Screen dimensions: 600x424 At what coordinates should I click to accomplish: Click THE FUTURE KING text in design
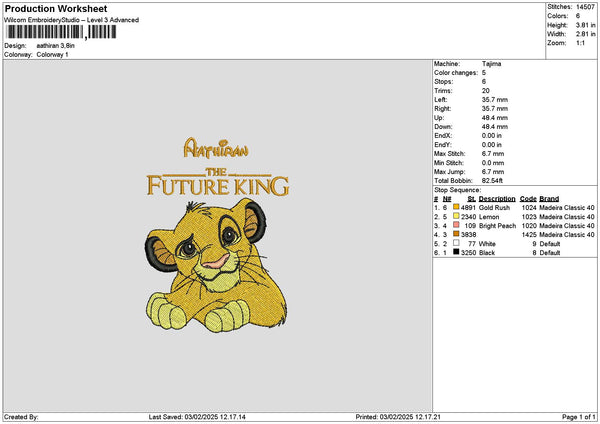click(x=218, y=182)
